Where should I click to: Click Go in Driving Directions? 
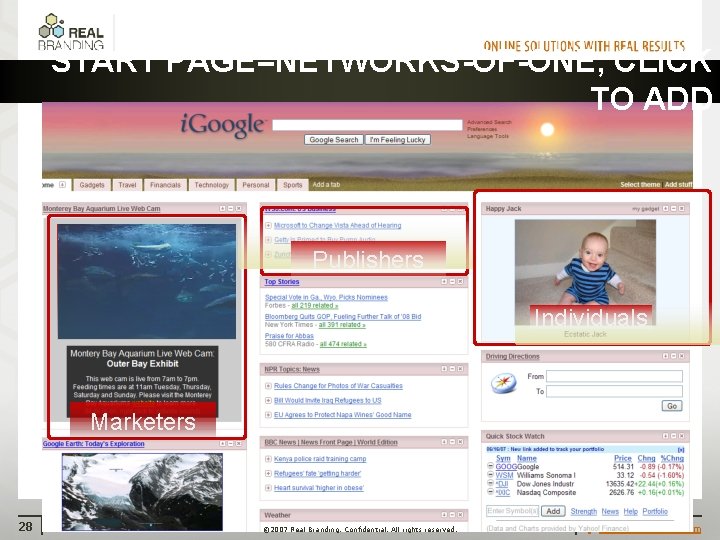click(x=672, y=406)
